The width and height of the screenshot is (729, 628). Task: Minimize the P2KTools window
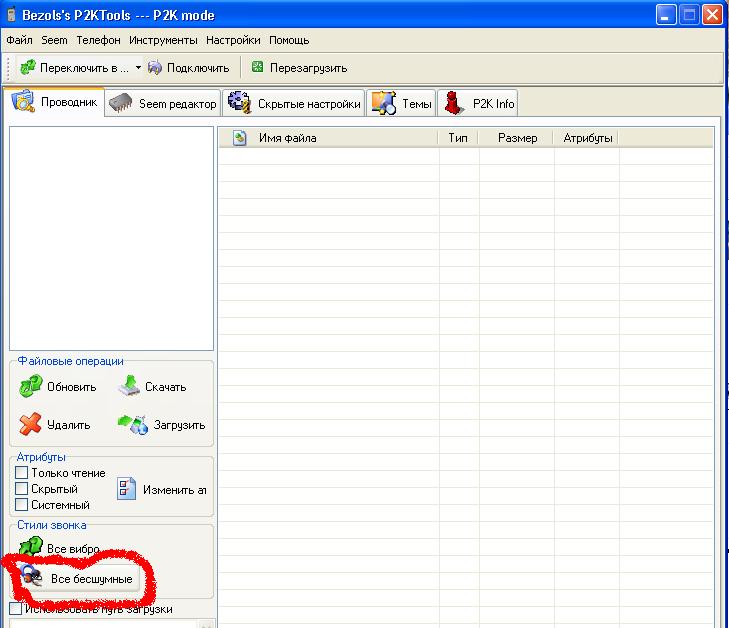pos(666,15)
